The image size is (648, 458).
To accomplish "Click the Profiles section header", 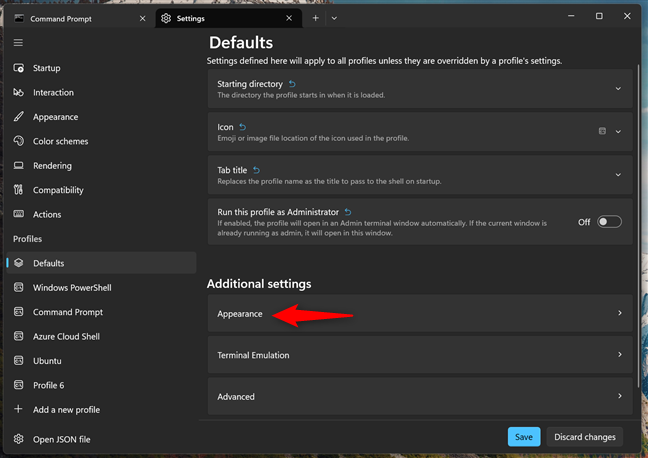I will click(x=27, y=239).
